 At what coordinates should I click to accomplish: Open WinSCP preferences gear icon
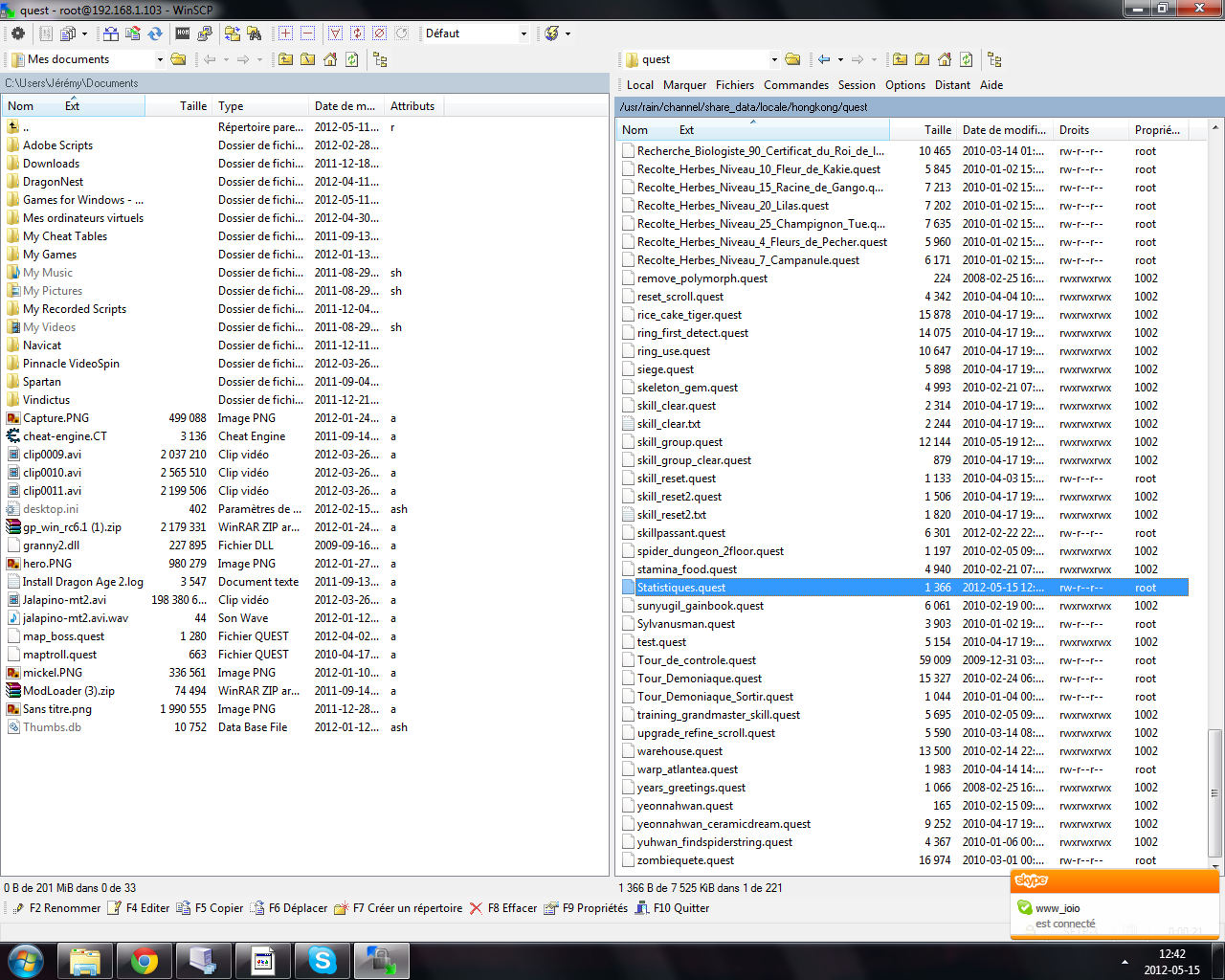[x=17, y=33]
